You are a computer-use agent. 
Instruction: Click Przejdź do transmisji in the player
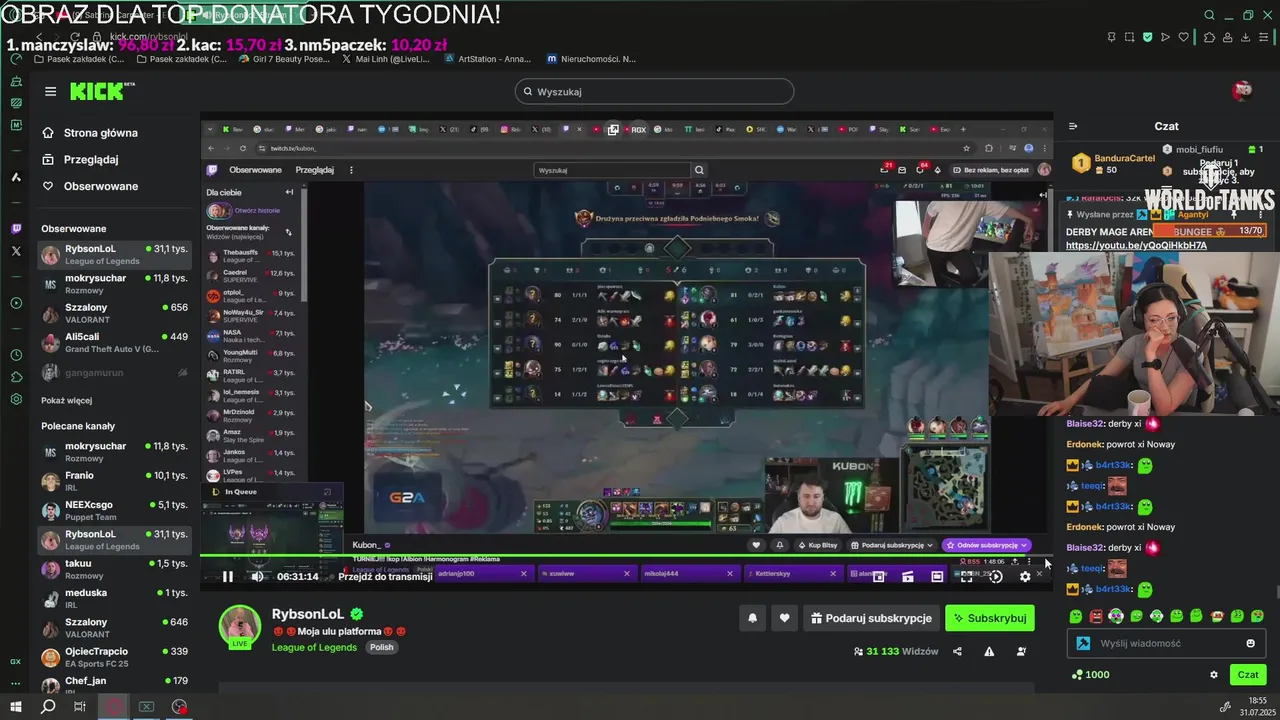pos(385,577)
